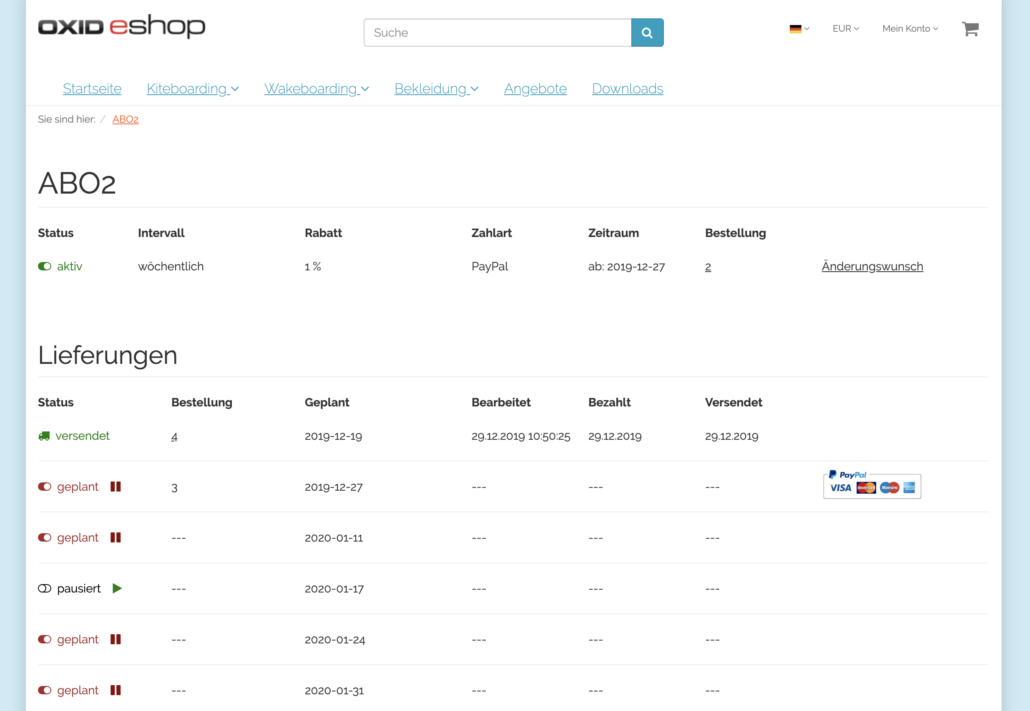Open the Mein Konto dropdown
The height and width of the screenshot is (711, 1030).
tap(909, 29)
